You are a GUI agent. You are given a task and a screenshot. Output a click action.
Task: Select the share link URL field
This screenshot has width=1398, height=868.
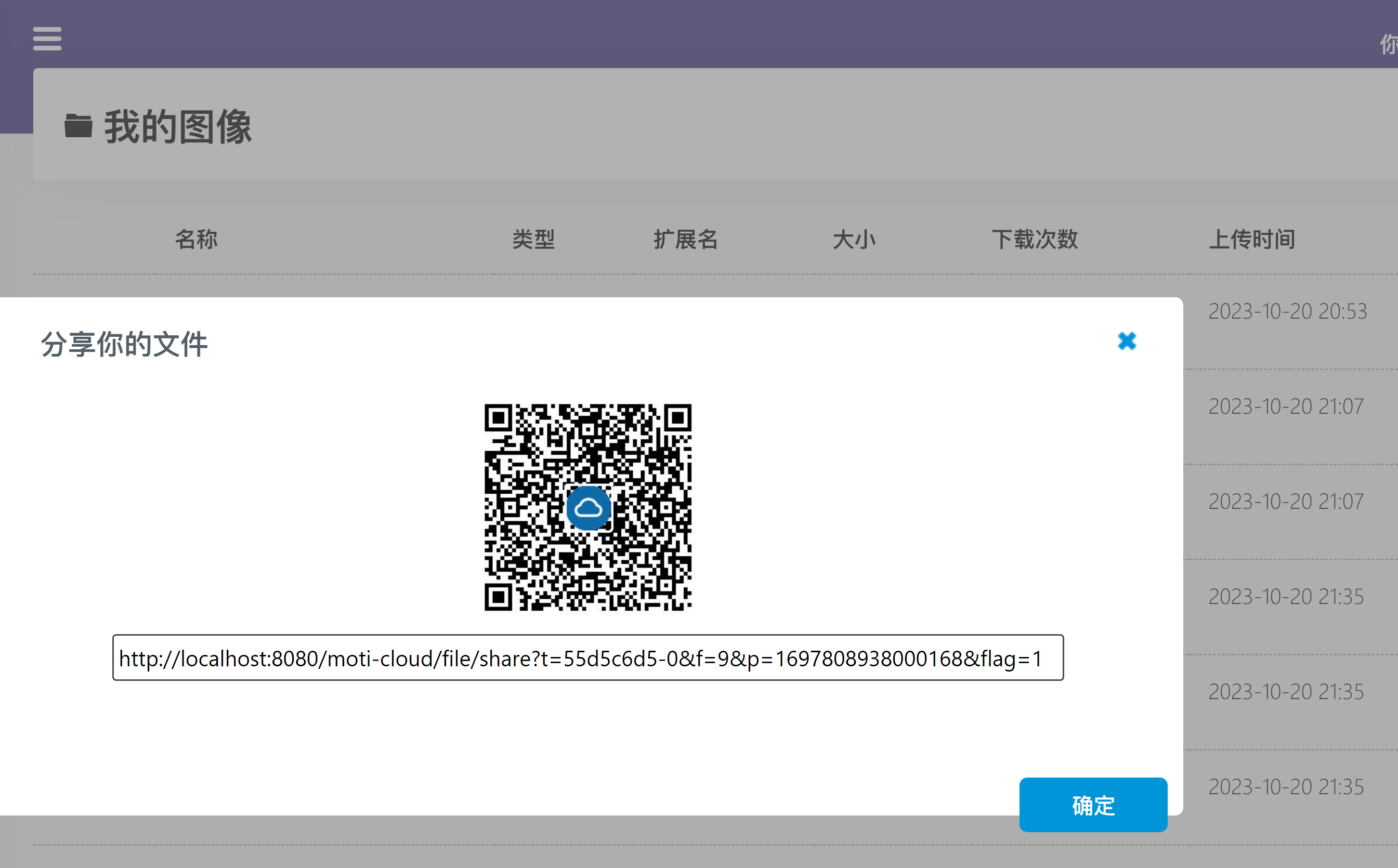pyautogui.click(x=588, y=657)
